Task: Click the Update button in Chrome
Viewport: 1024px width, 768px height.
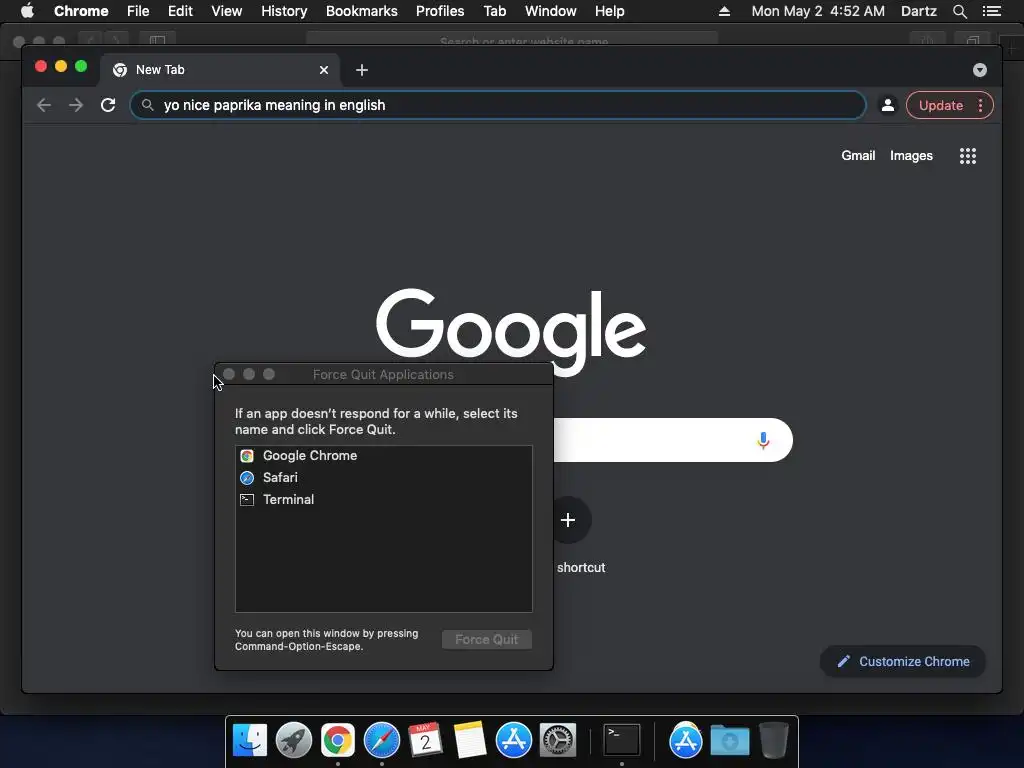Action: 940,105
